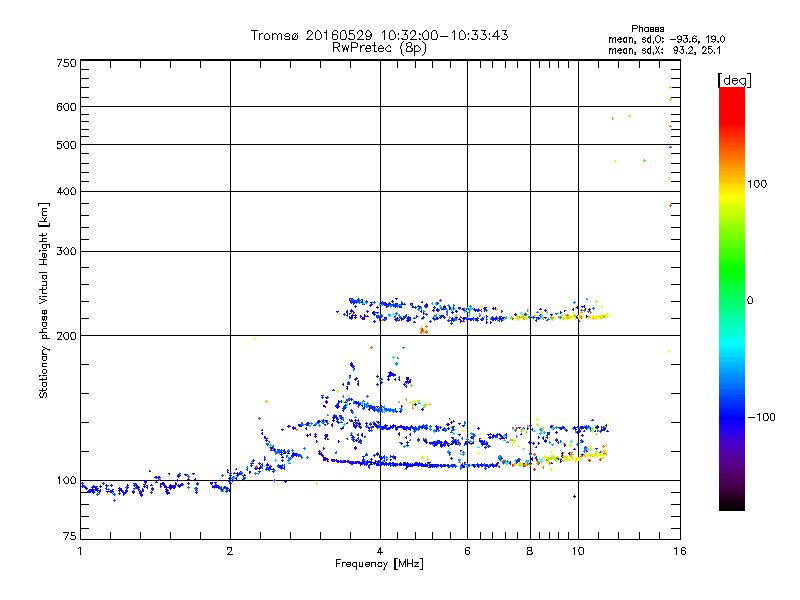800x600 pixels.
Task: Click the "mean, sd,X: 93.2, 25.1" line
Action: coord(664,50)
